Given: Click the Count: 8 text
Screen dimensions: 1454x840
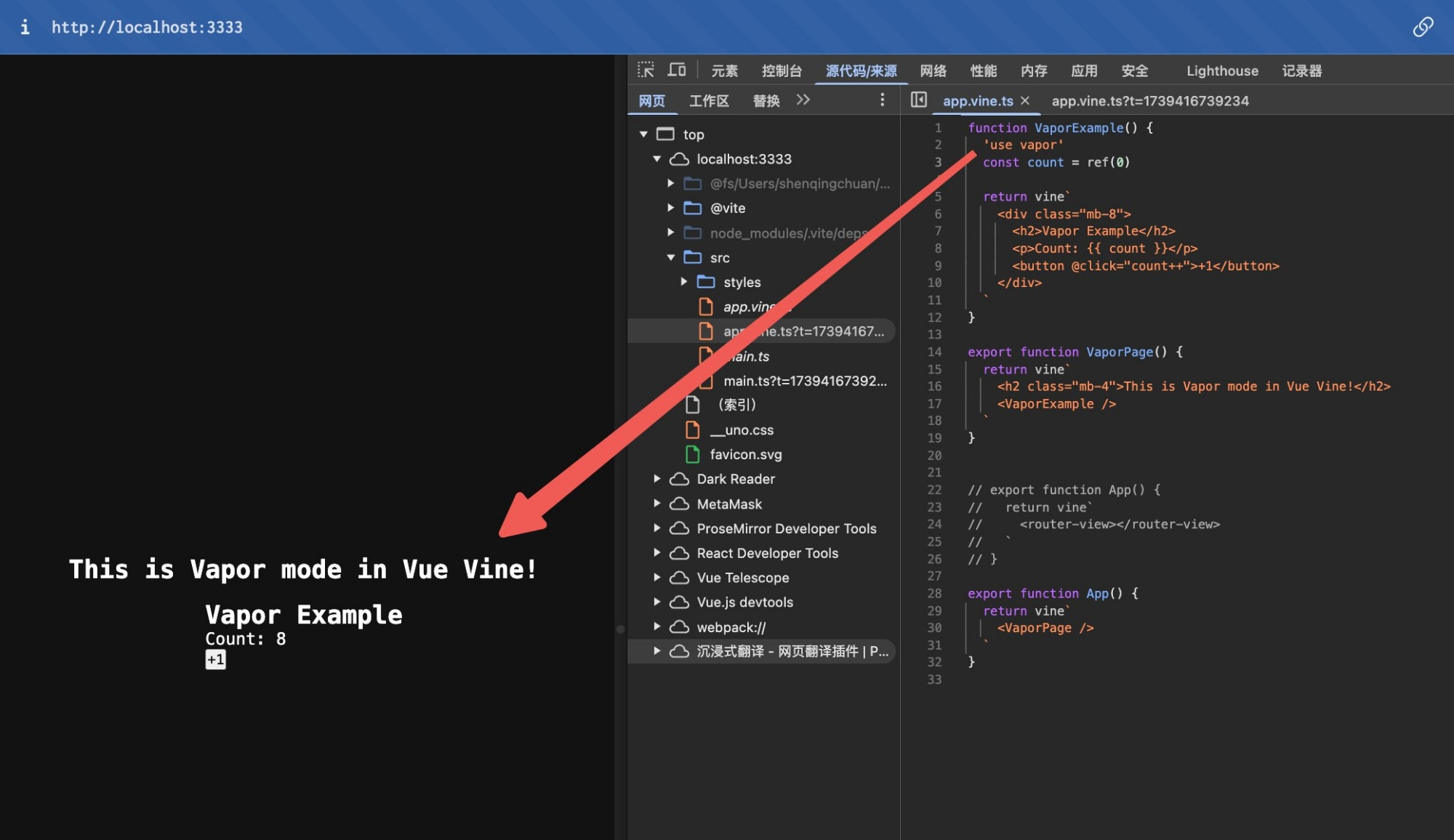Looking at the screenshot, I should click(246, 639).
